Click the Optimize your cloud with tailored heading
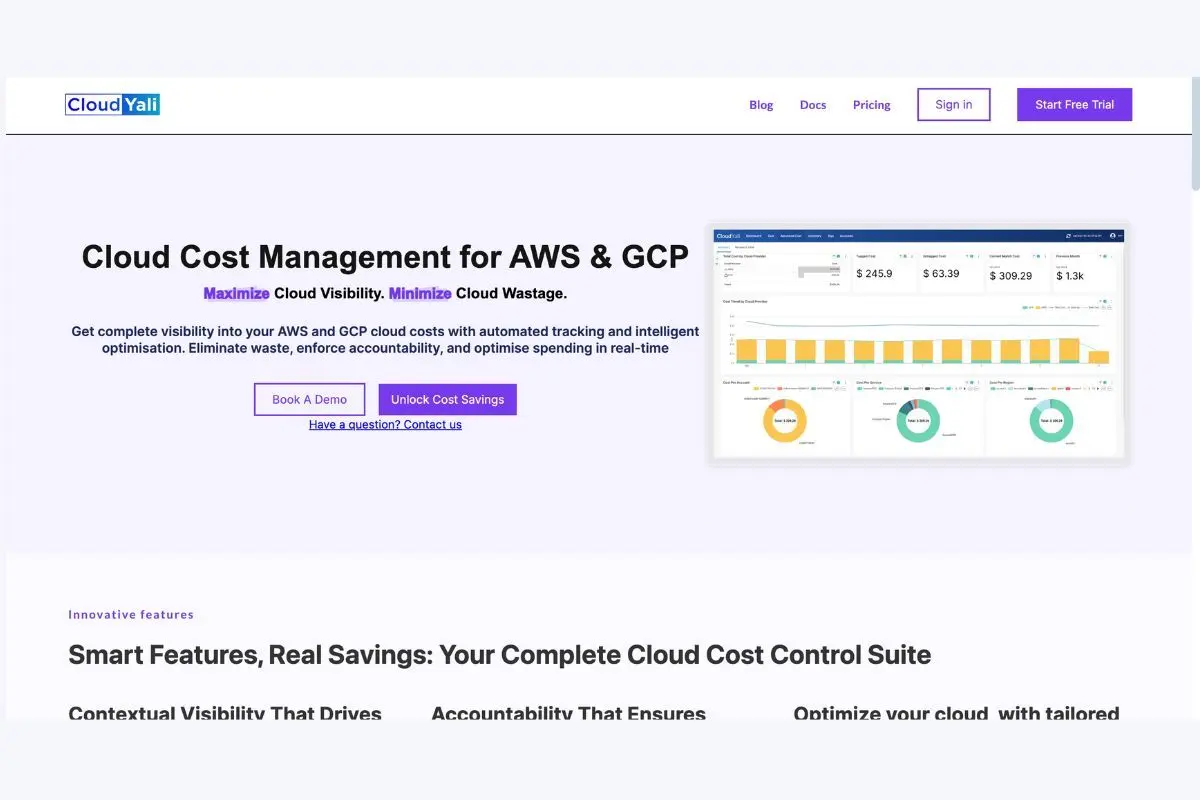The height and width of the screenshot is (800, 1200). coord(956,713)
